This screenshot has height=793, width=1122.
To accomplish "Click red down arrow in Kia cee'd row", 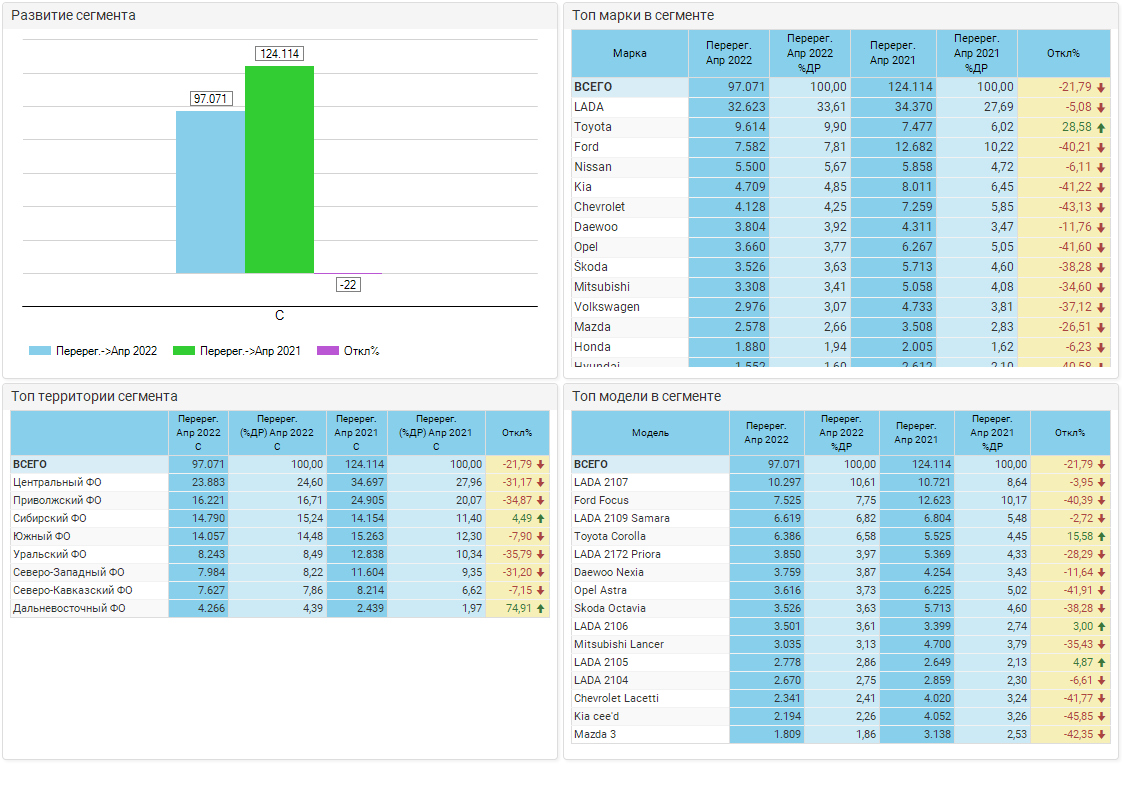I will click(1101, 716).
